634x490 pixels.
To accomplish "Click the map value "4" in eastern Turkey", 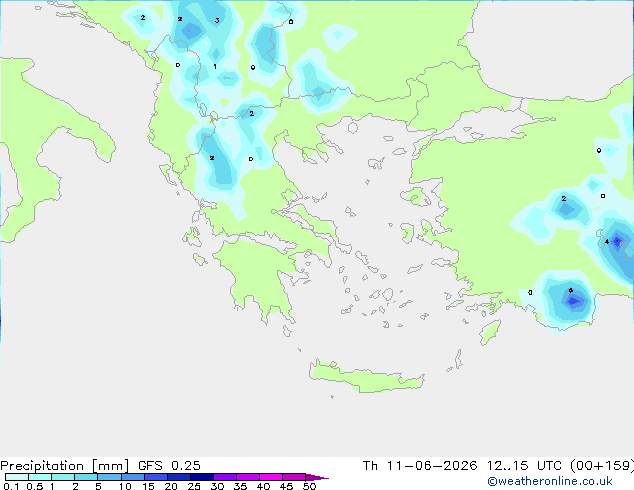I will (x=607, y=242).
